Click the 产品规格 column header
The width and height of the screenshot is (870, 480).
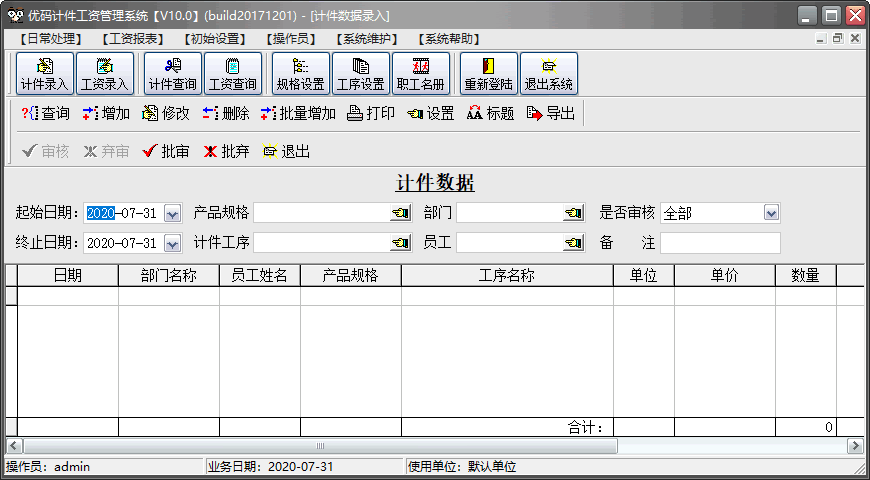pos(351,276)
